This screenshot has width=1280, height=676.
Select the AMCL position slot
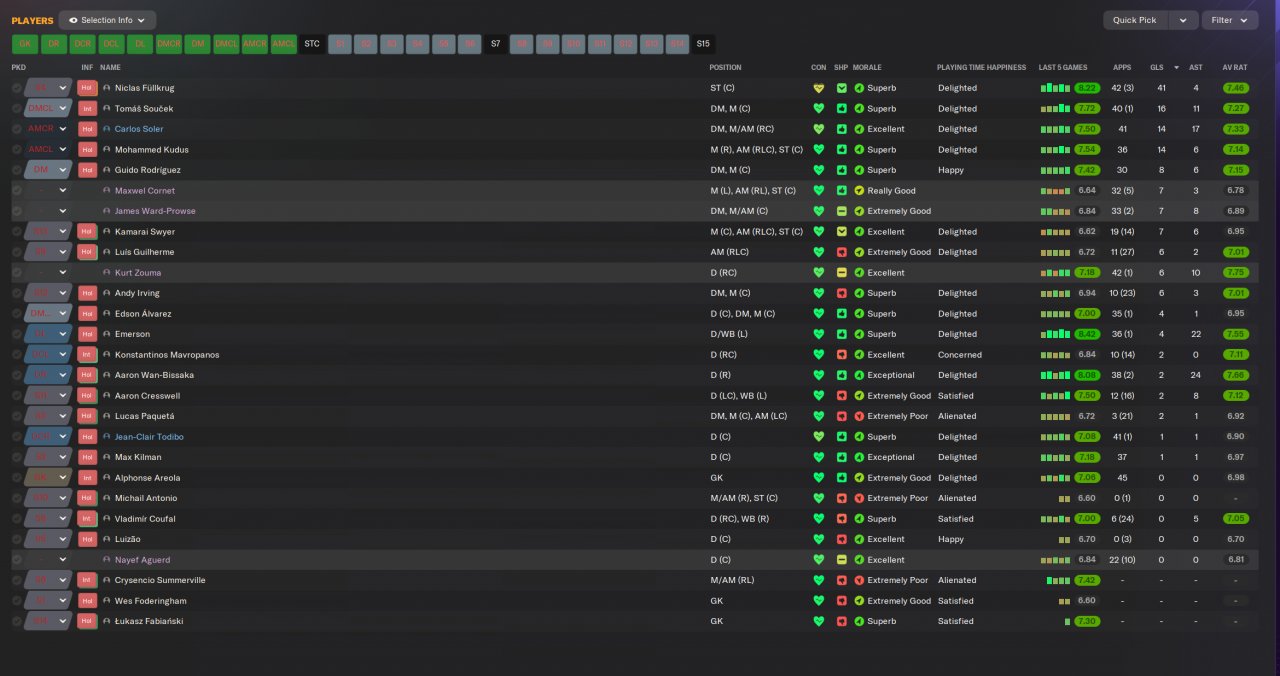283,44
